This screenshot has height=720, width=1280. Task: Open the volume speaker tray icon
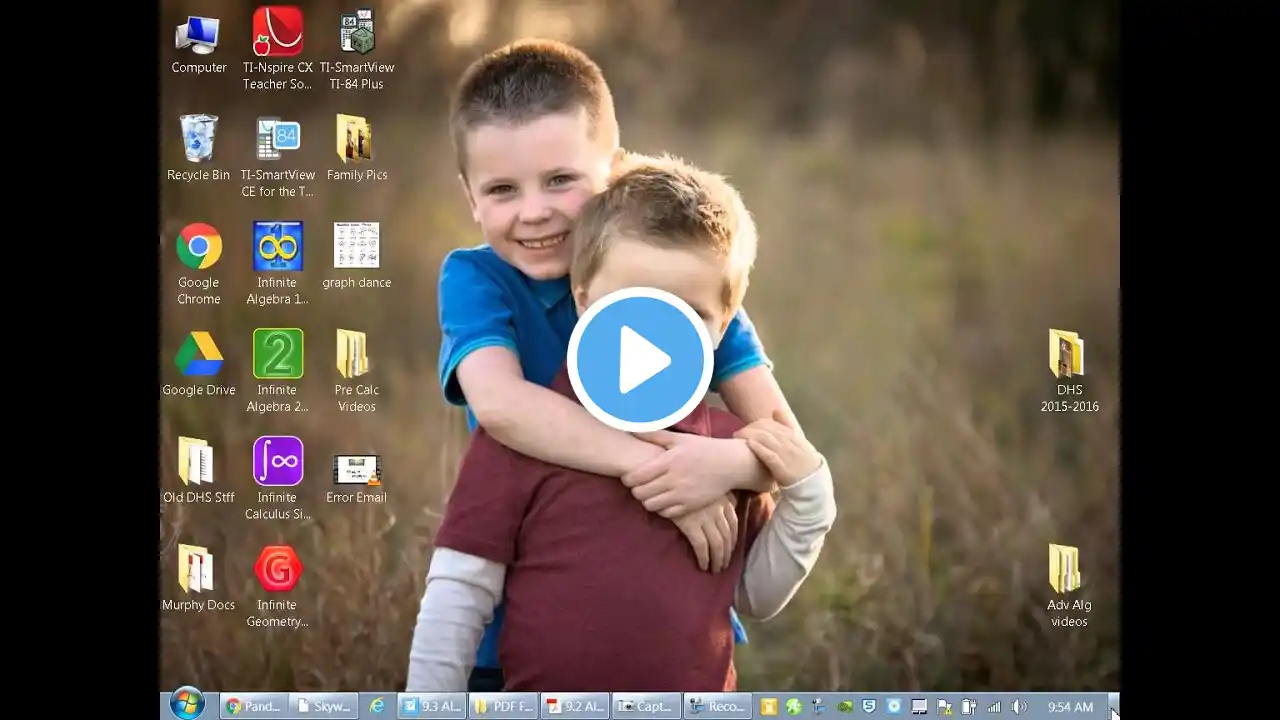[1018, 707]
